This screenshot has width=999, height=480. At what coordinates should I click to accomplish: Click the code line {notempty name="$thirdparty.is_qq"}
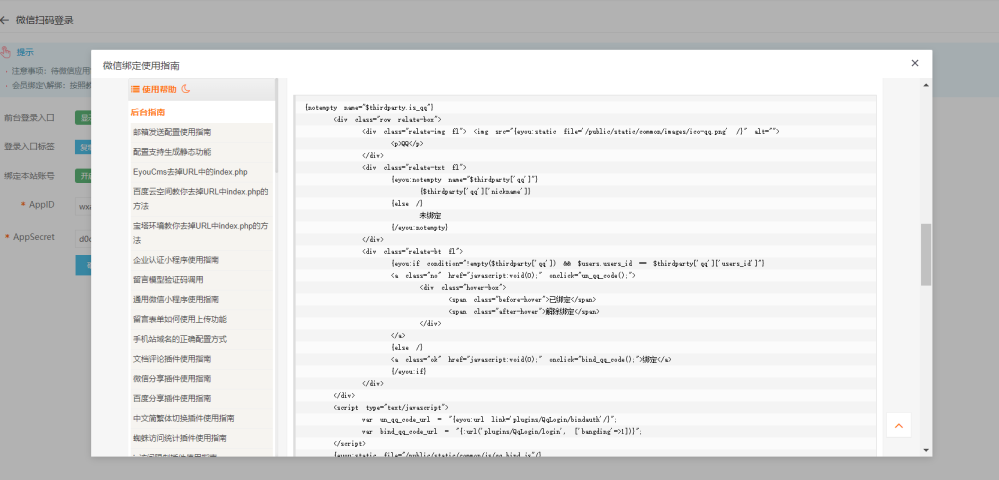tap(370, 108)
